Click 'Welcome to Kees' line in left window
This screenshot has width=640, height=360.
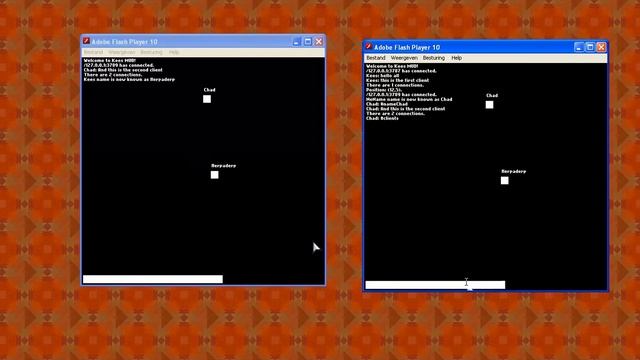tap(110, 60)
